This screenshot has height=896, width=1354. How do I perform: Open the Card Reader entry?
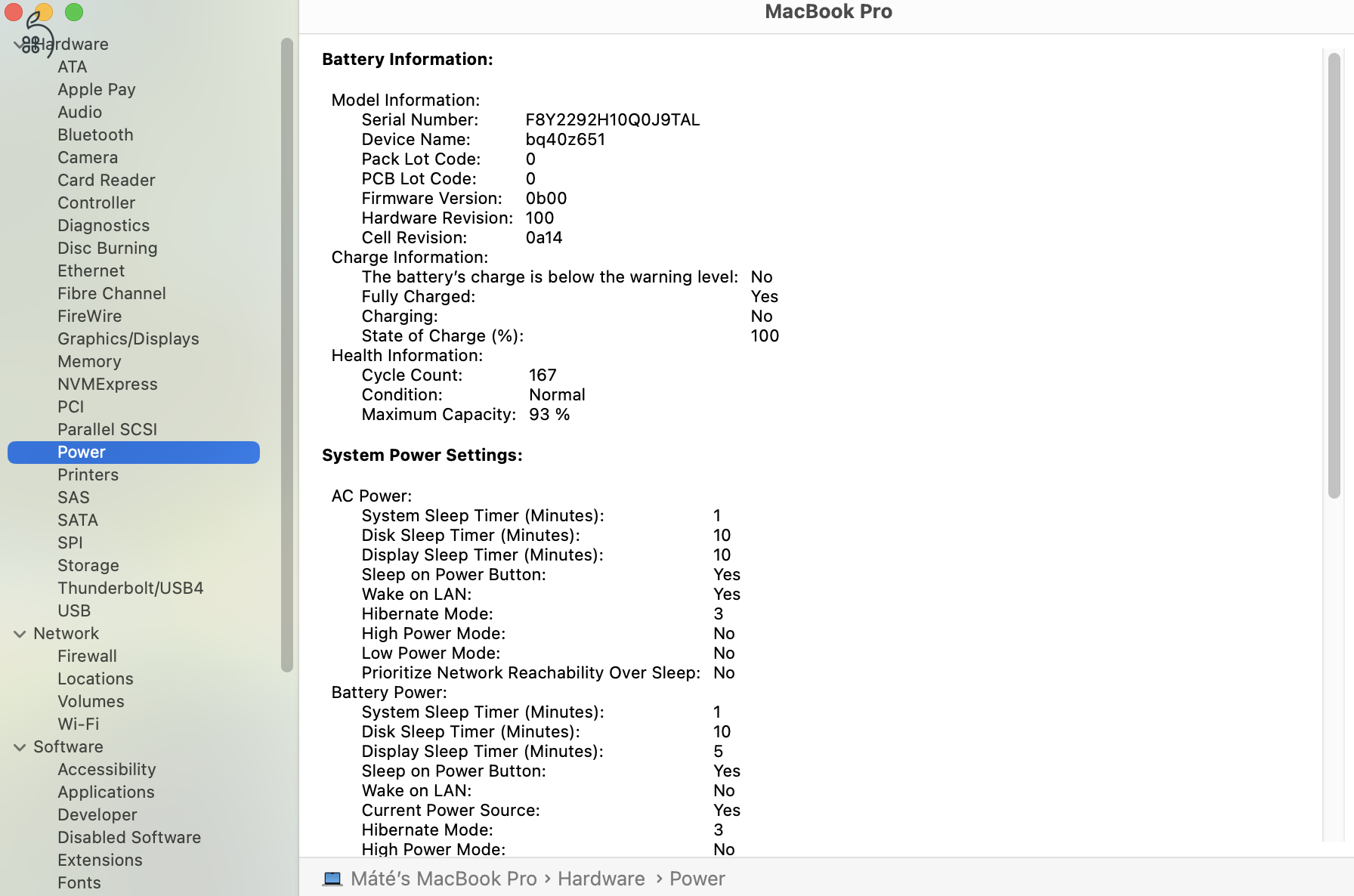(x=107, y=181)
